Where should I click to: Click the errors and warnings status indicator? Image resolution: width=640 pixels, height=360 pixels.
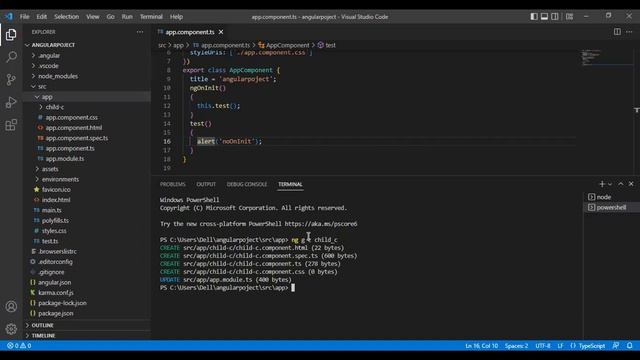(x=19, y=346)
